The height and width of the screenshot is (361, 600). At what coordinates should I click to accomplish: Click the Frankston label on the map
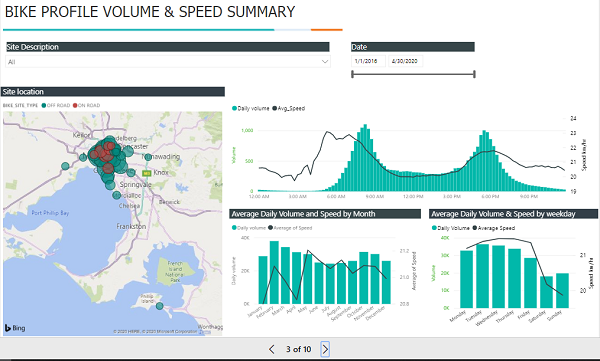tap(131, 226)
